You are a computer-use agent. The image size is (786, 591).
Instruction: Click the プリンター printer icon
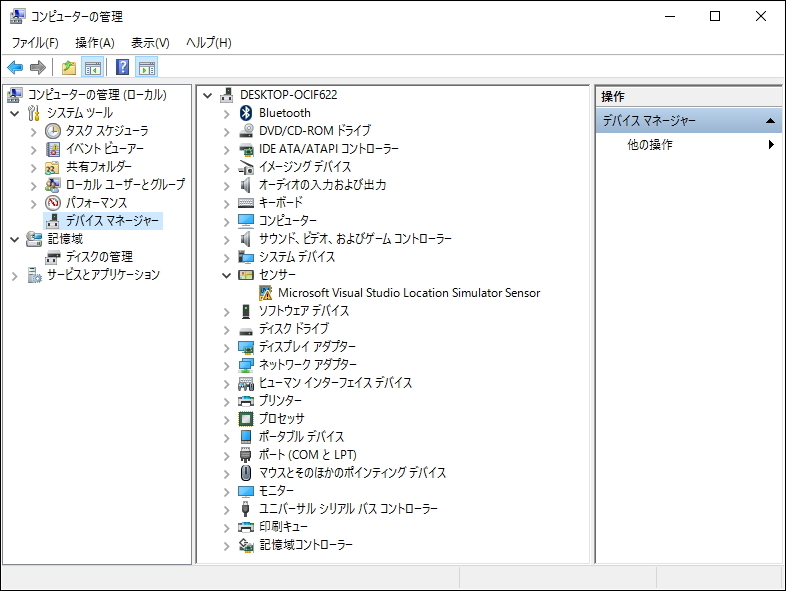(x=246, y=401)
